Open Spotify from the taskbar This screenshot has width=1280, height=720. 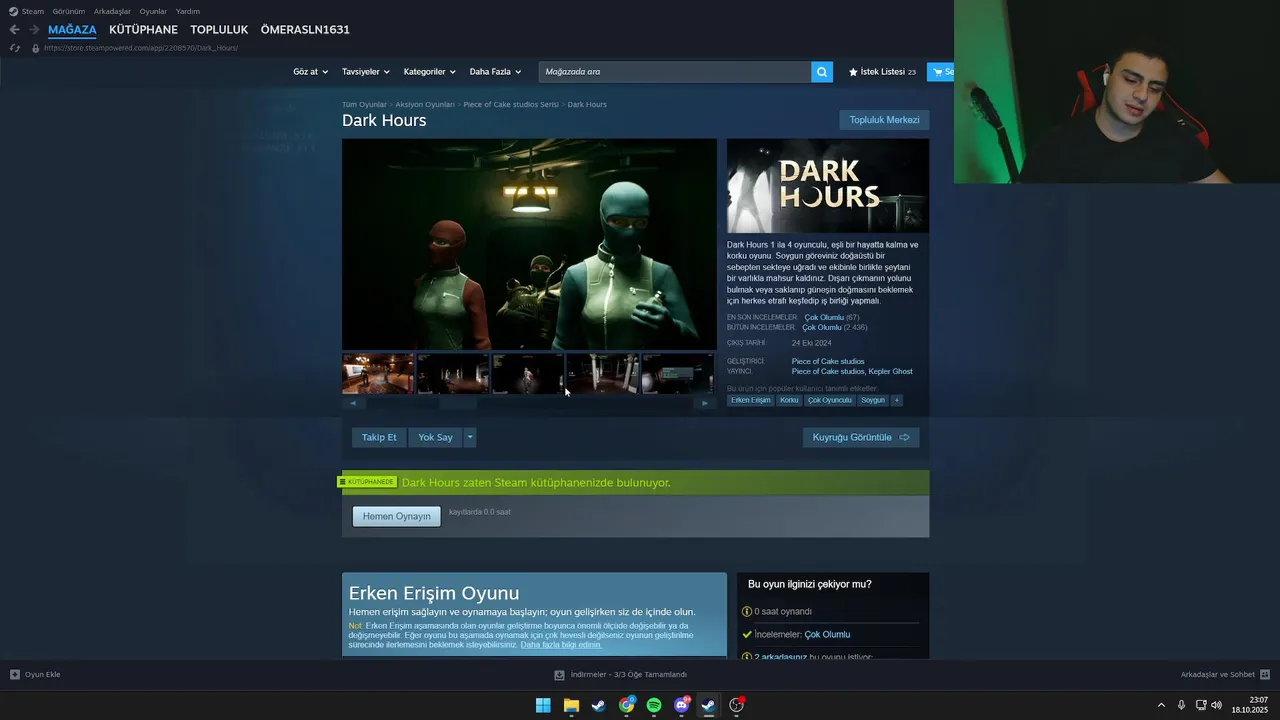tap(654, 705)
